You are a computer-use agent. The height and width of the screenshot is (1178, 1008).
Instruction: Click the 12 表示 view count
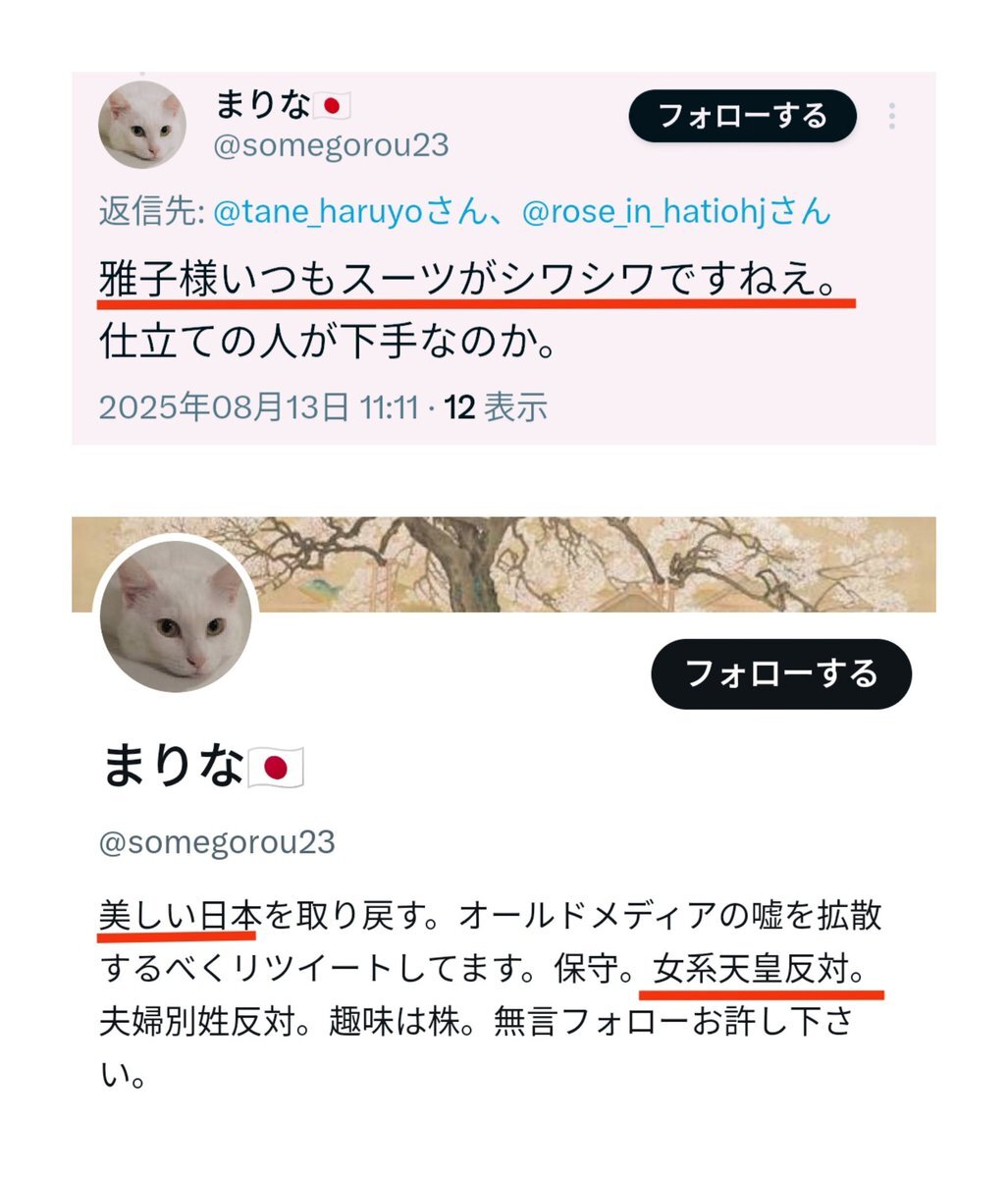click(x=496, y=406)
